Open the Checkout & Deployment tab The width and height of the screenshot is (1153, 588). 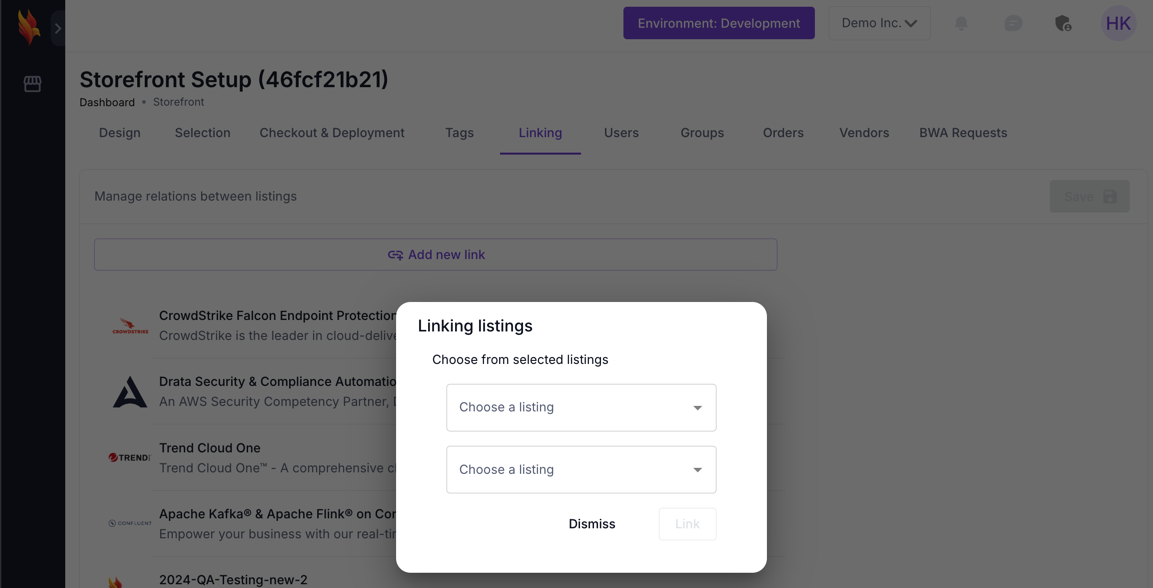point(332,133)
